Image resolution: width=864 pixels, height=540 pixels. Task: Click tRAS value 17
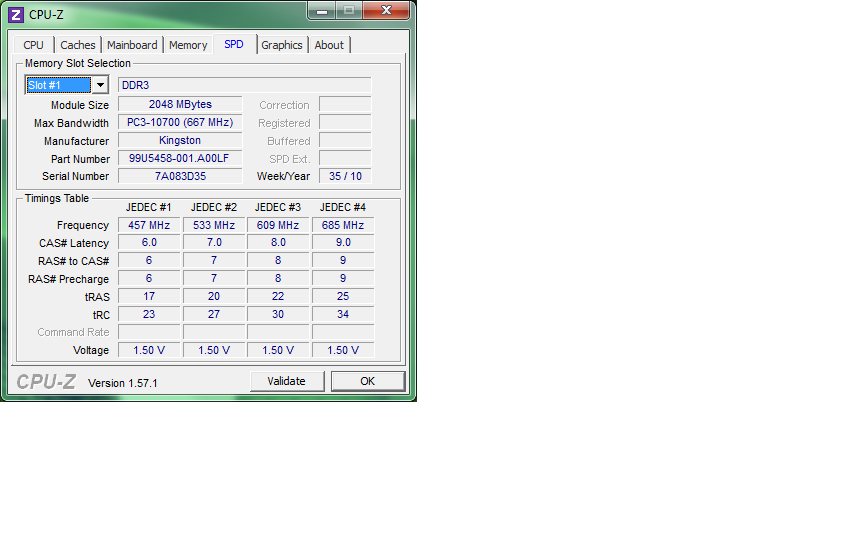click(x=149, y=296)
